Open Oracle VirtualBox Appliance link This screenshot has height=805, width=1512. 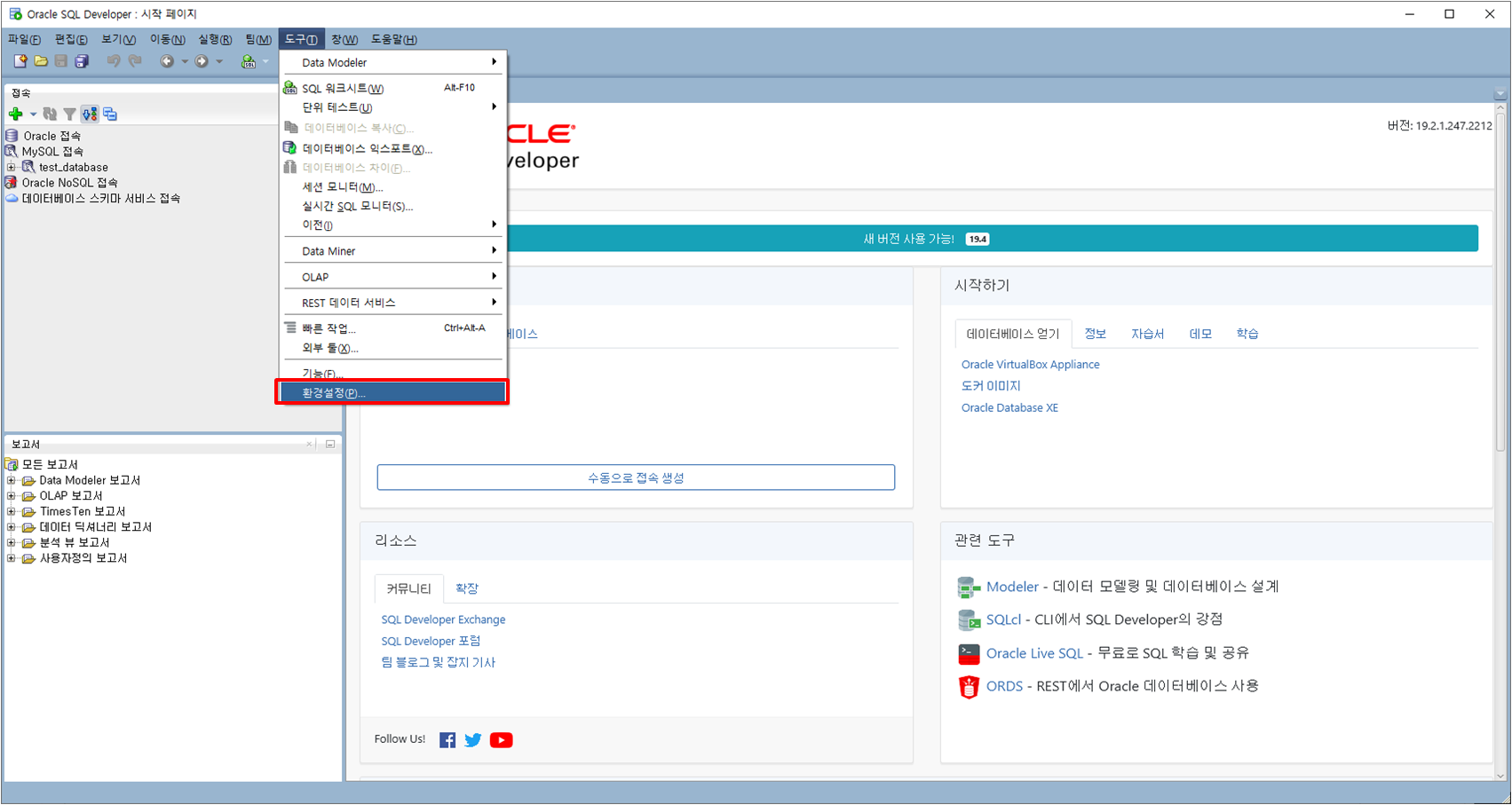[1030, 365]
